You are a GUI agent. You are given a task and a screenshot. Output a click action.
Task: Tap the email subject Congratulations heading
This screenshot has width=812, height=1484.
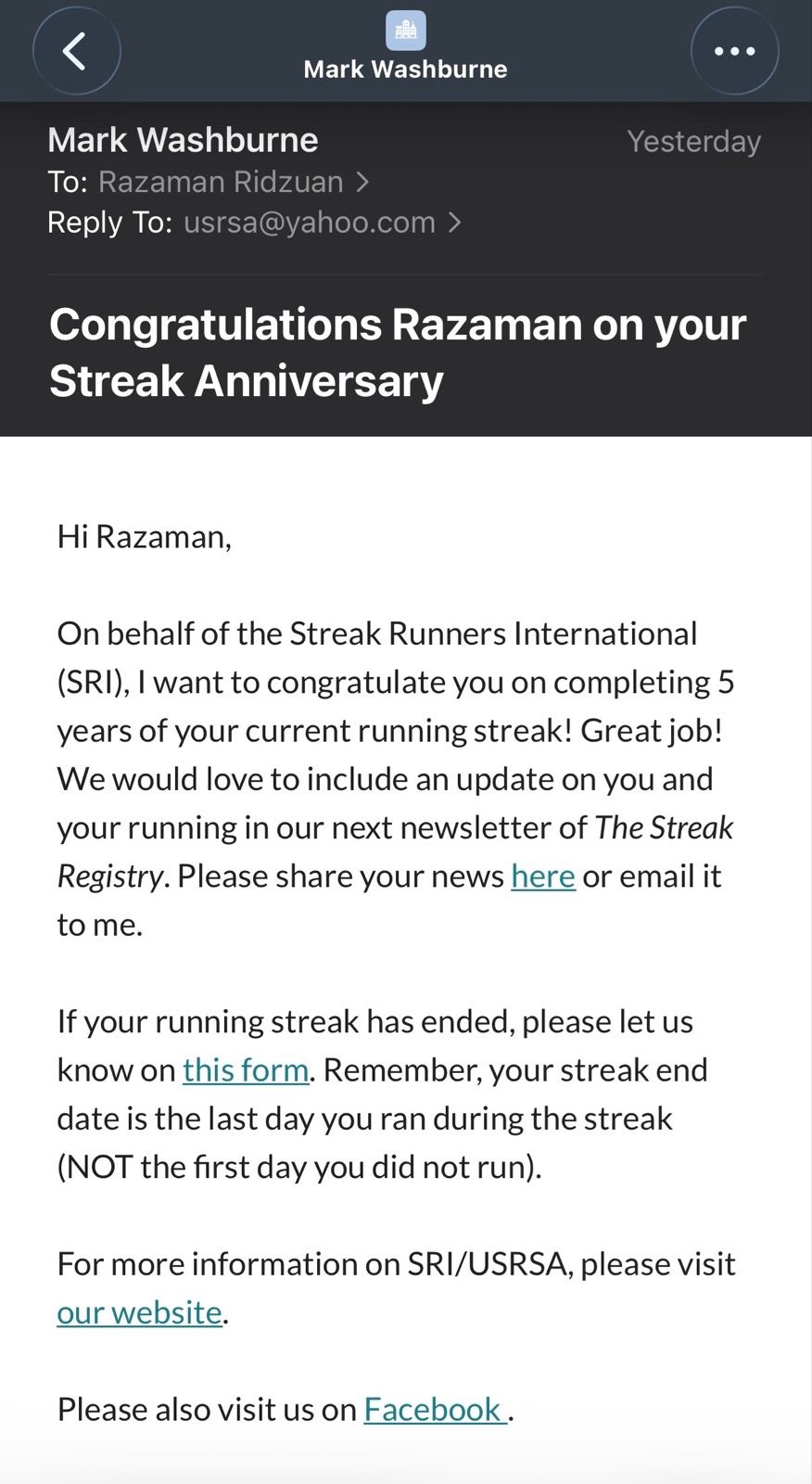397,352
